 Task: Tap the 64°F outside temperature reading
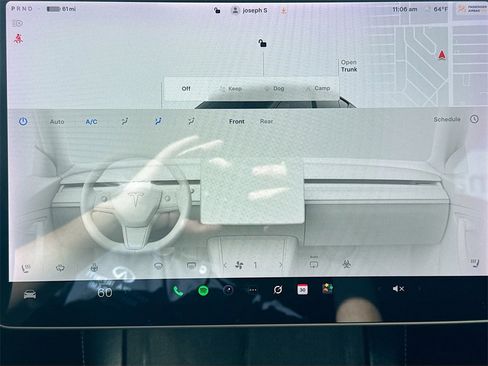(440, 9)
